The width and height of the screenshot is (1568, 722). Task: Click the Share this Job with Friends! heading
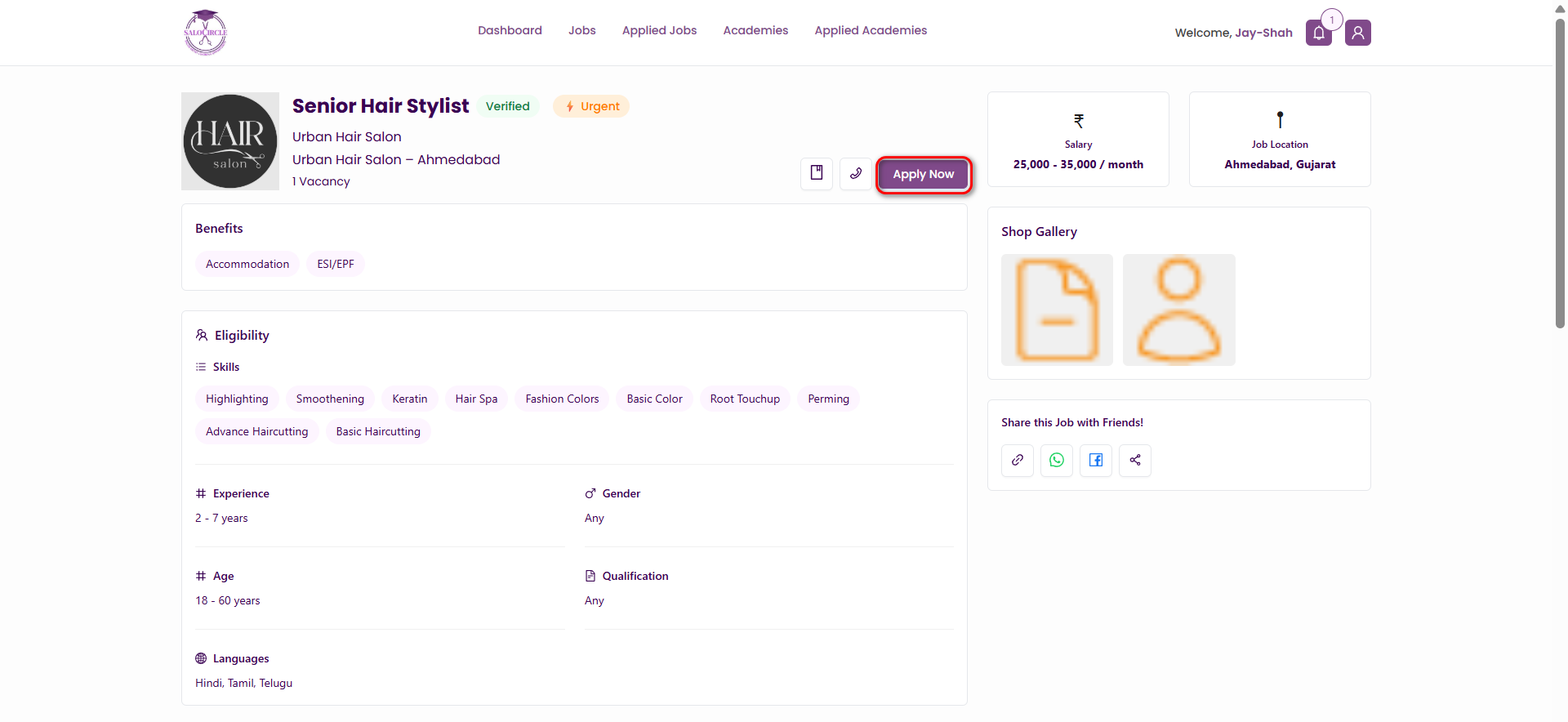(1072, 422)
